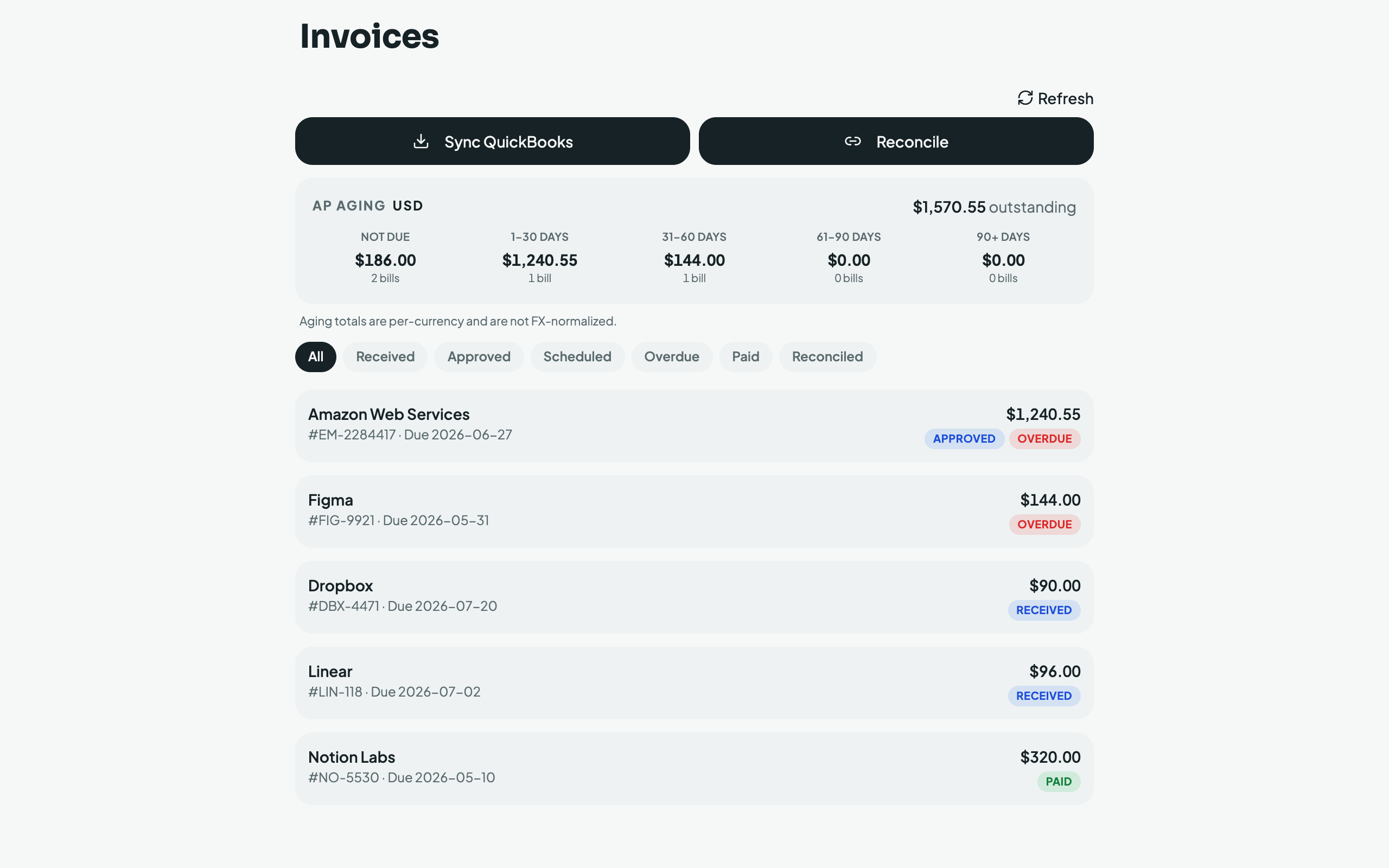Click the OVERDUE badge on Figma invoice
This screenshot has width=1389, height=868.
point(1044,524)
